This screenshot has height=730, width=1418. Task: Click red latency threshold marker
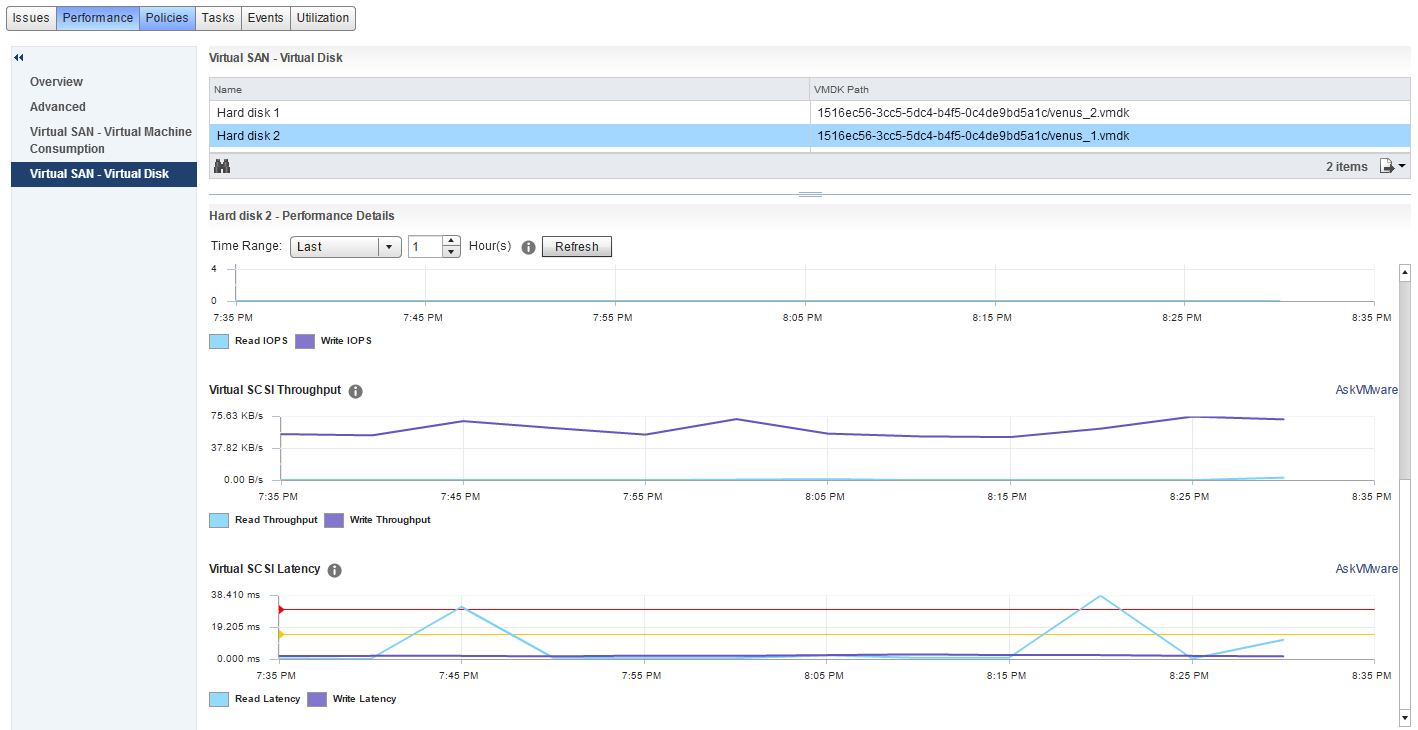click(281, 609)
